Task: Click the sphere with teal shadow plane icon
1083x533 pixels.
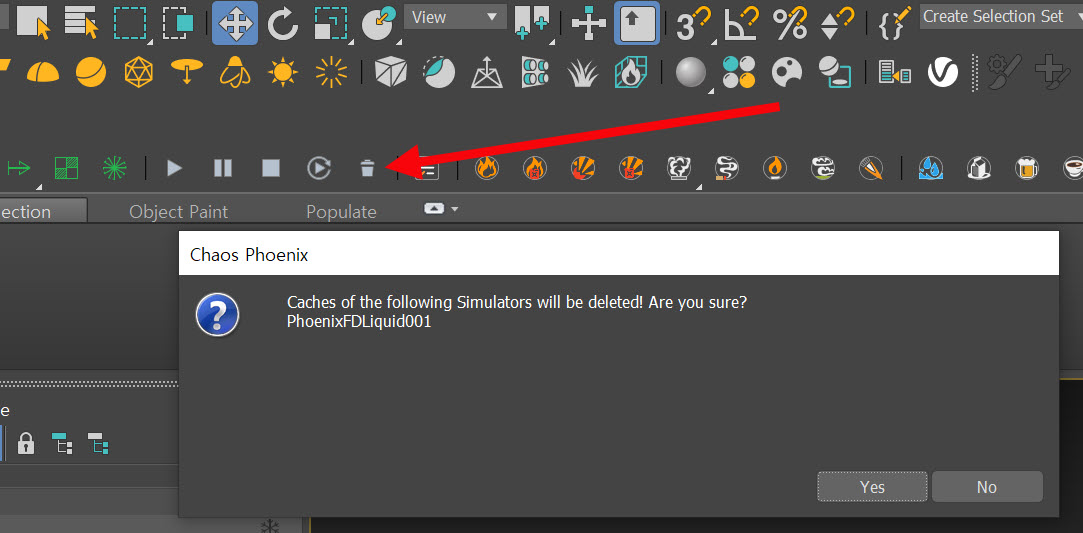Action: [x=834, y=72]
